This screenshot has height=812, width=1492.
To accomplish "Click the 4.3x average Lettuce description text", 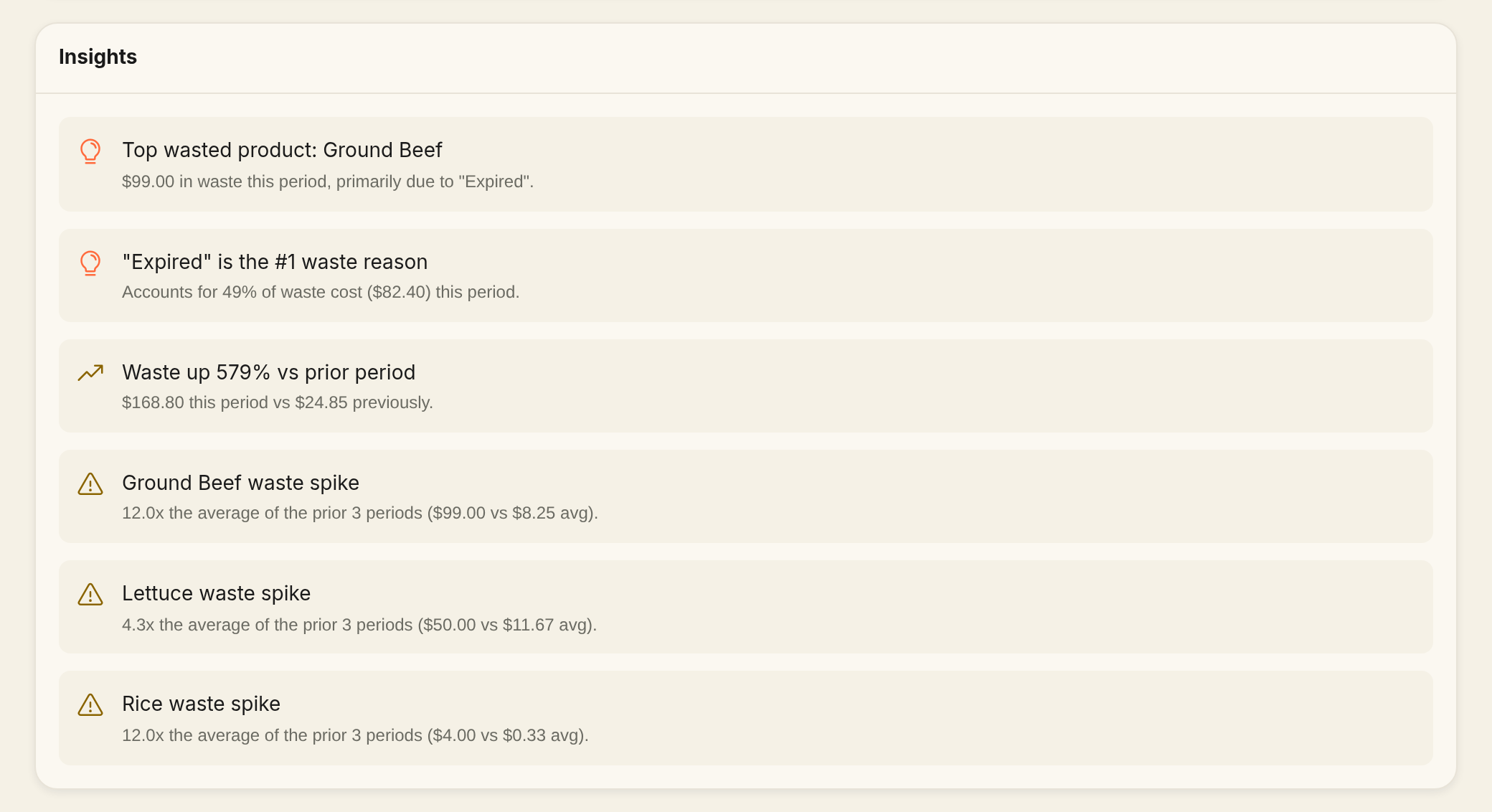I will coord(359,625).
